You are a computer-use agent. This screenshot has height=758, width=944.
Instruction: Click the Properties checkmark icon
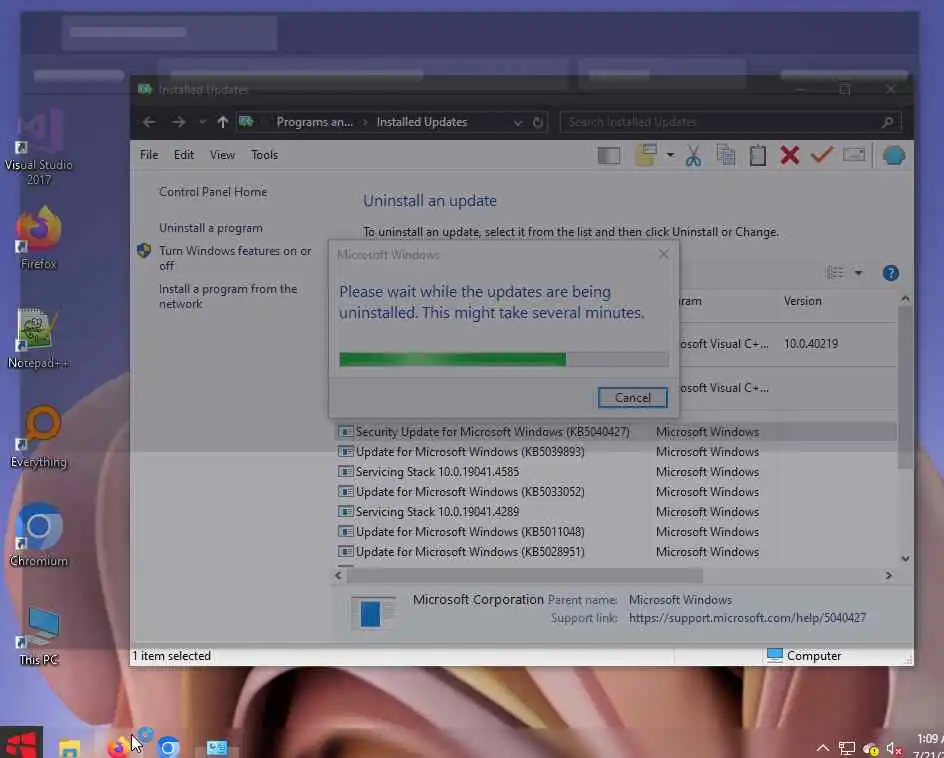822,155
